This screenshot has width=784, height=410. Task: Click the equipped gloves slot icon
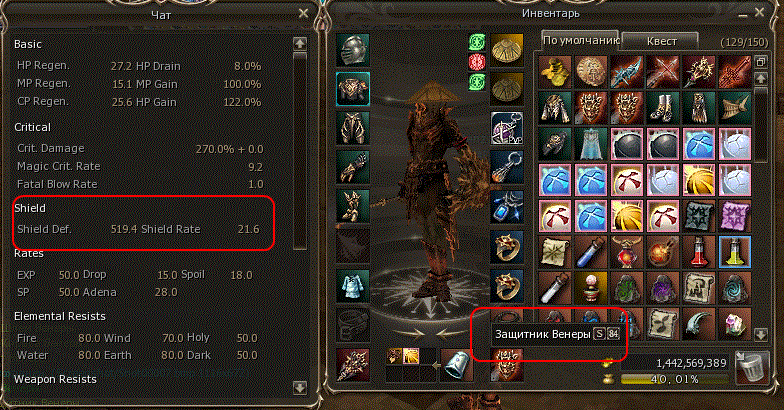353,167
